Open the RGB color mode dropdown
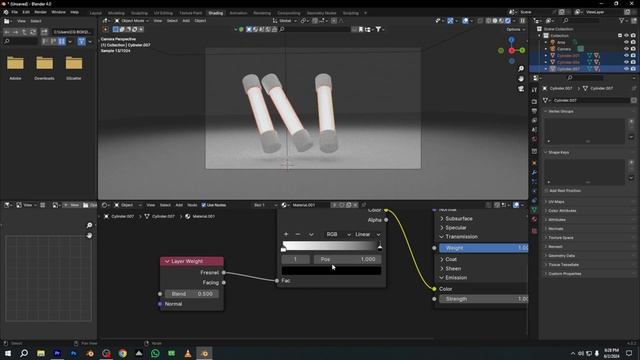Image resolution: width=640 pixels, height=360 pixels. [x=338, y=234]
